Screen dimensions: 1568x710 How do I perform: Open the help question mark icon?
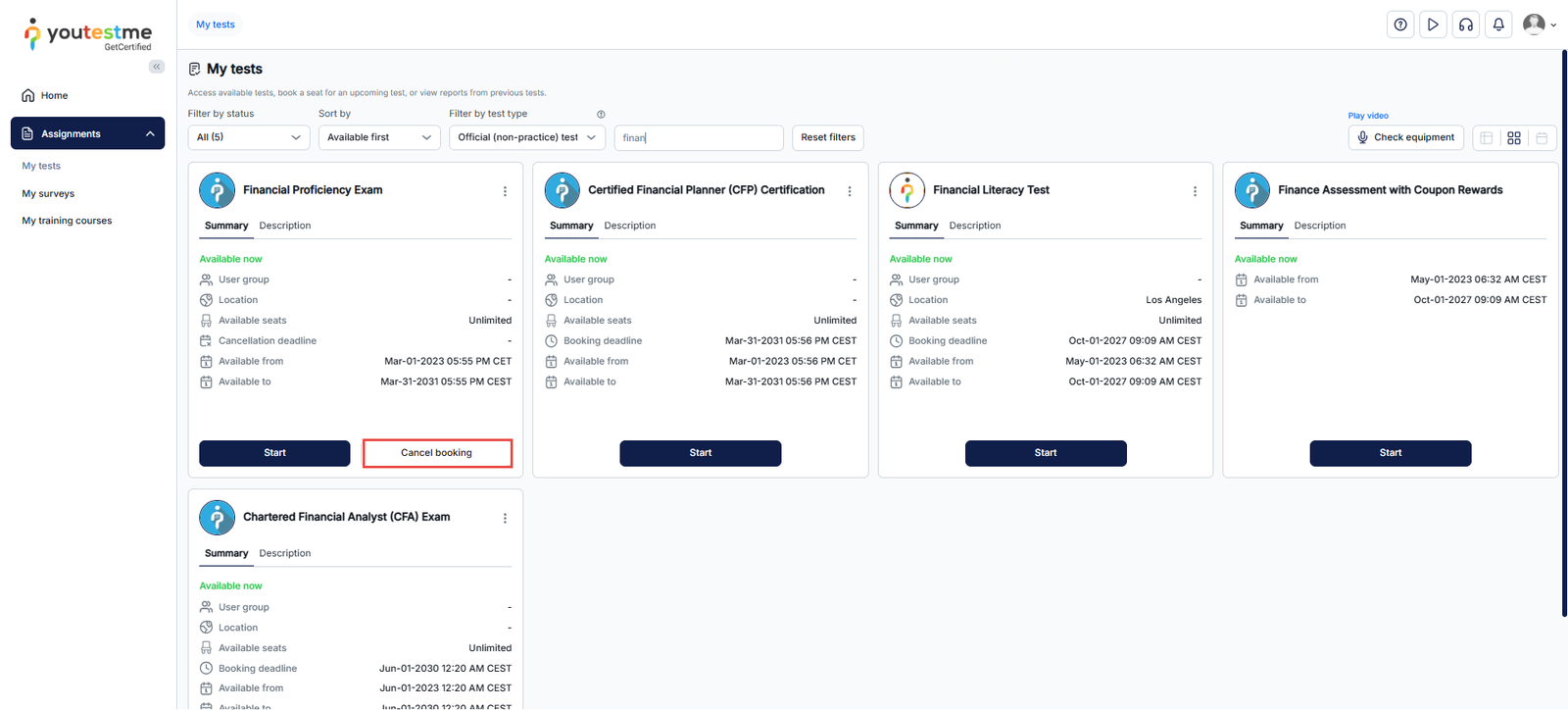1400,25
